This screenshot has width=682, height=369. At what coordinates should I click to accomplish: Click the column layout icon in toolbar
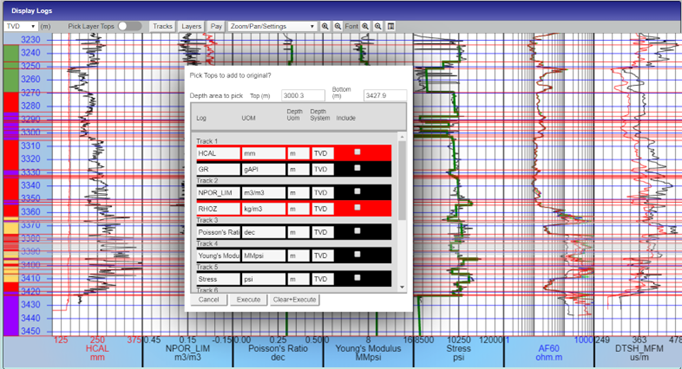(391, 26)
